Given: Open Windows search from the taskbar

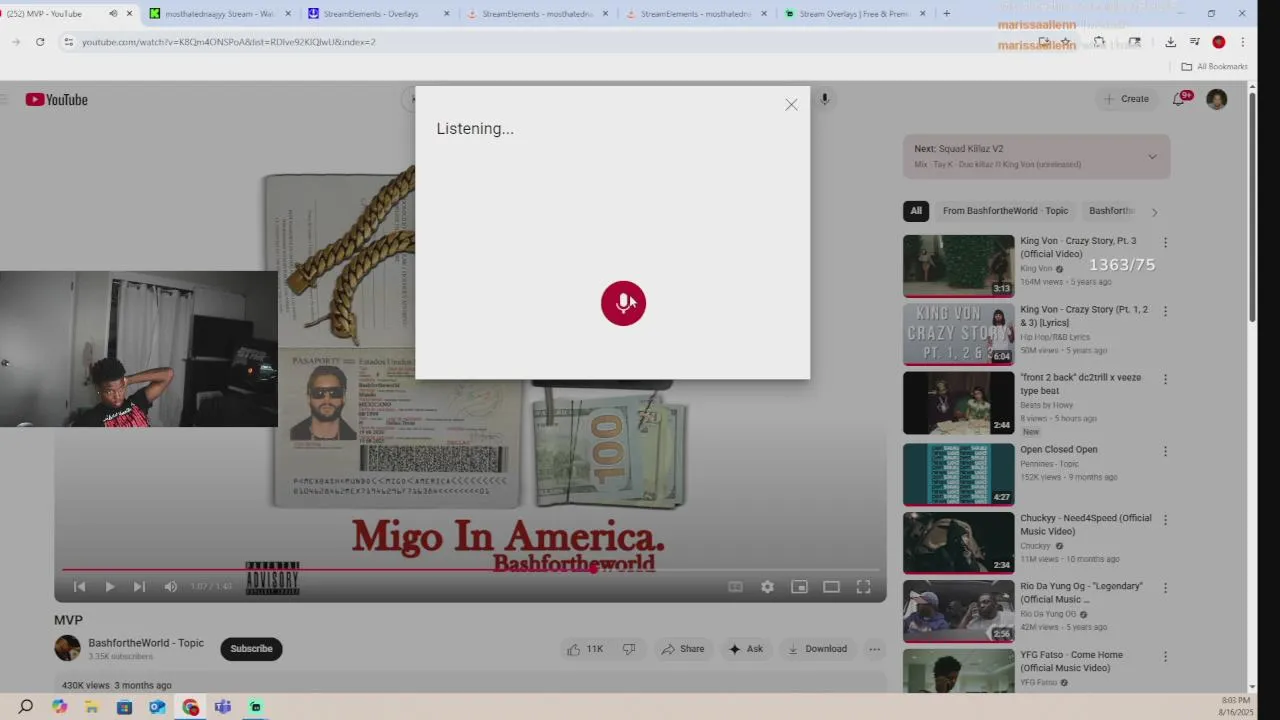Looking at the screenshot, I should pyautogui.click(x=26, y=707).
